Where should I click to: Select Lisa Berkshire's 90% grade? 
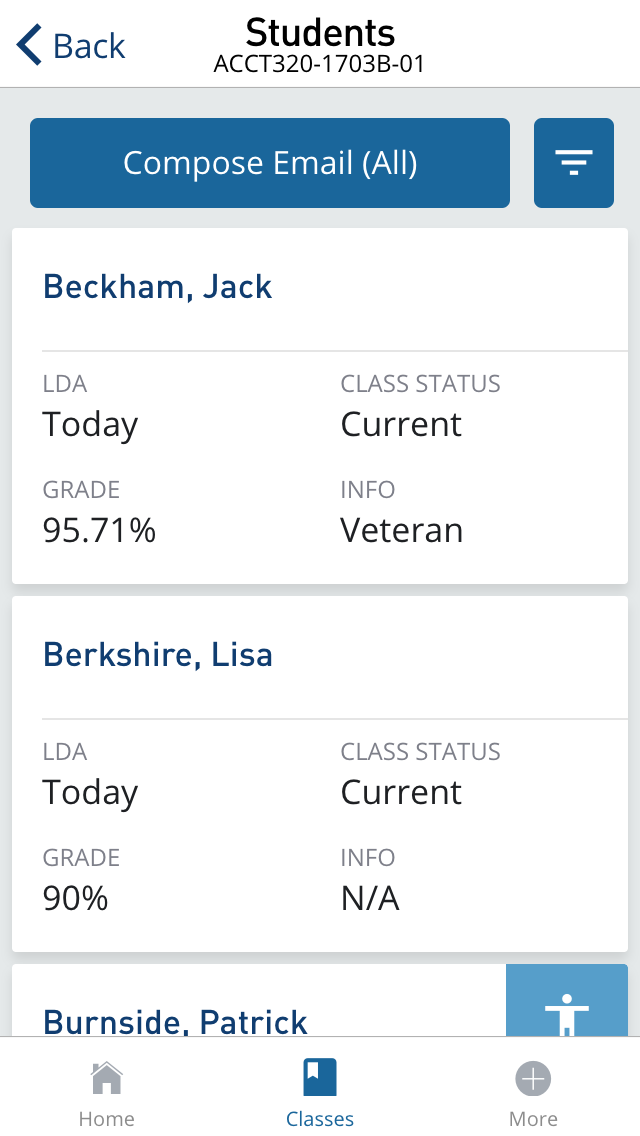click(x=76, y=898)
